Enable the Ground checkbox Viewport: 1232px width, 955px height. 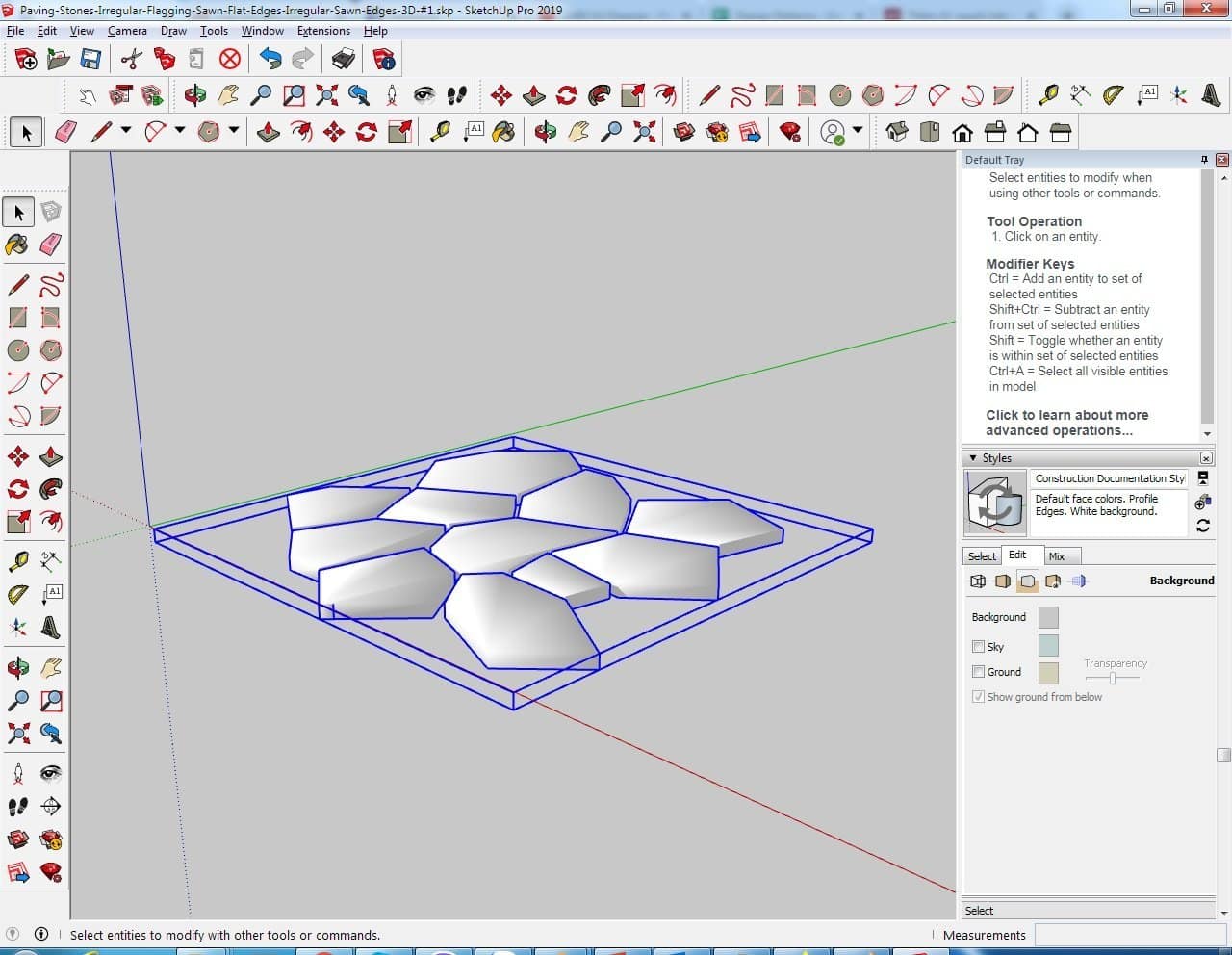pyautogui.click(x=978, y=672)
